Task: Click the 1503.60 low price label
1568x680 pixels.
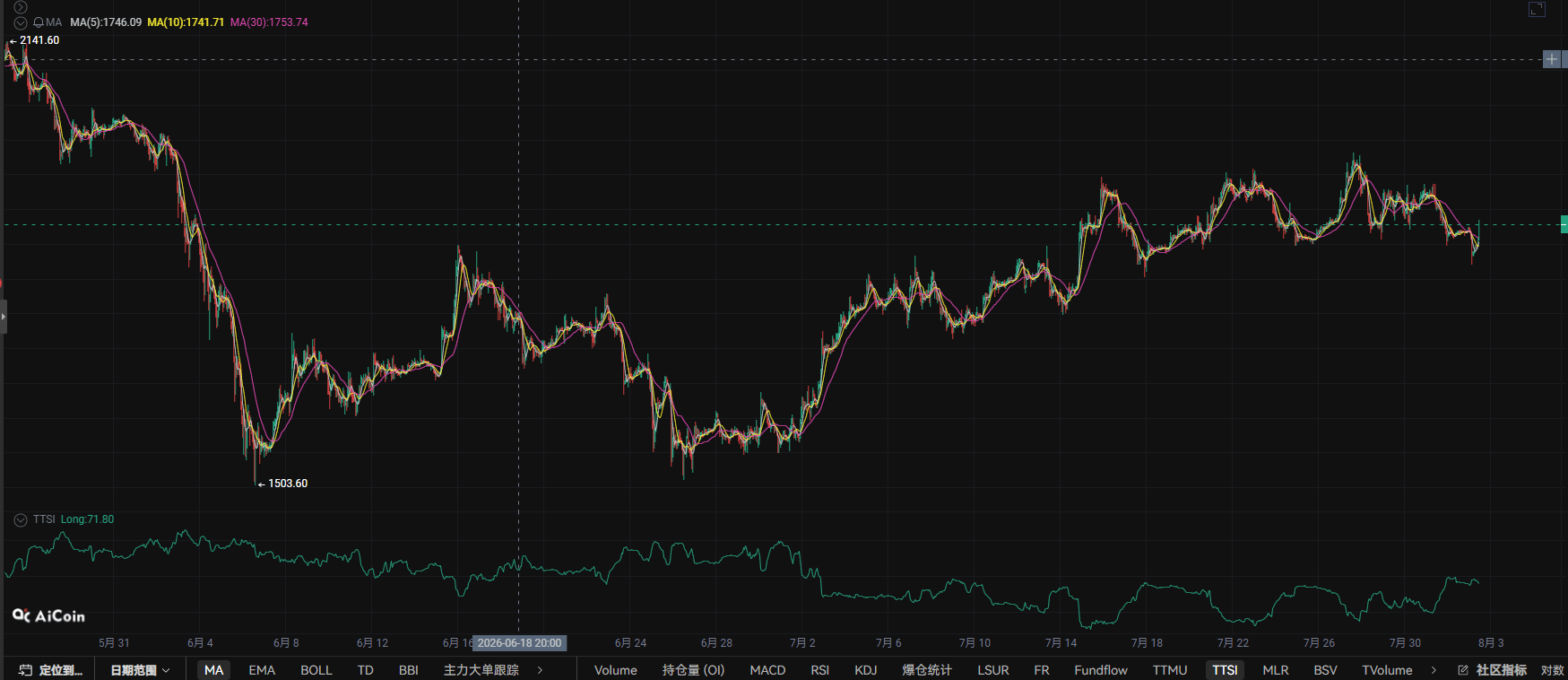Action: click(288, 484)
